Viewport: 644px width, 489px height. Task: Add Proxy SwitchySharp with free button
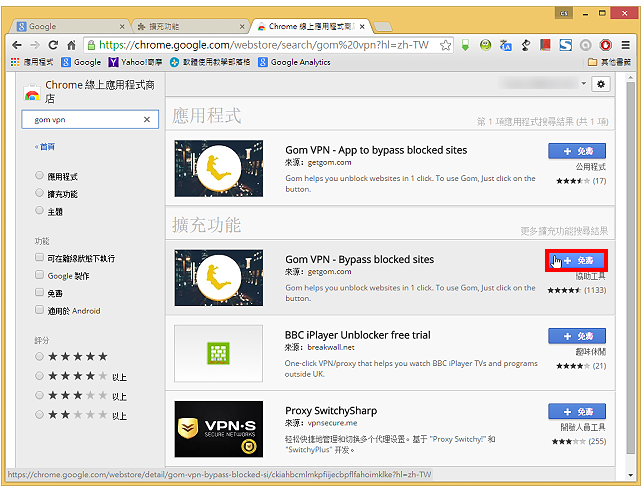click(577, 411)
